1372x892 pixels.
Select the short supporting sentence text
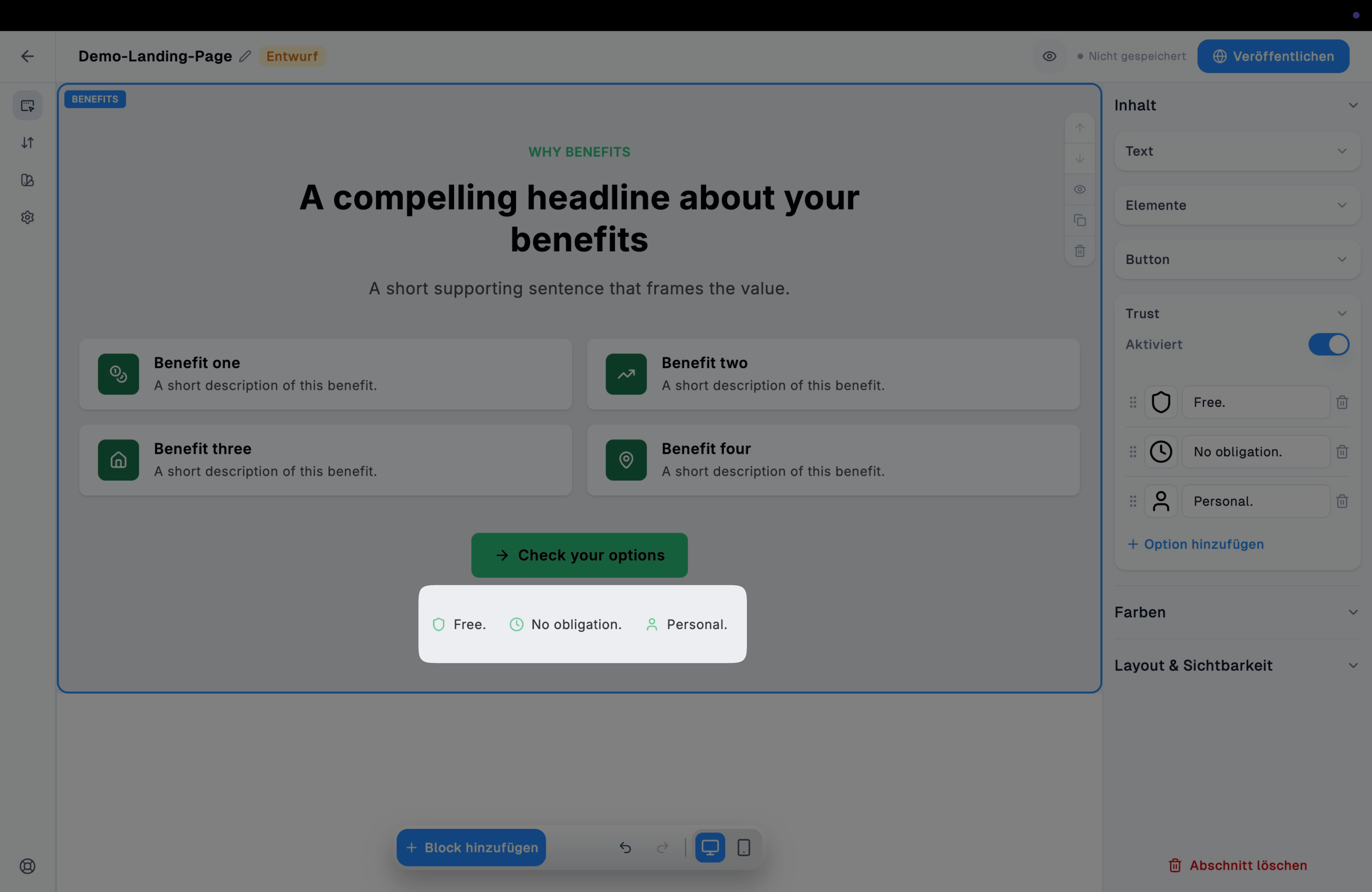[x=579, y=288]
